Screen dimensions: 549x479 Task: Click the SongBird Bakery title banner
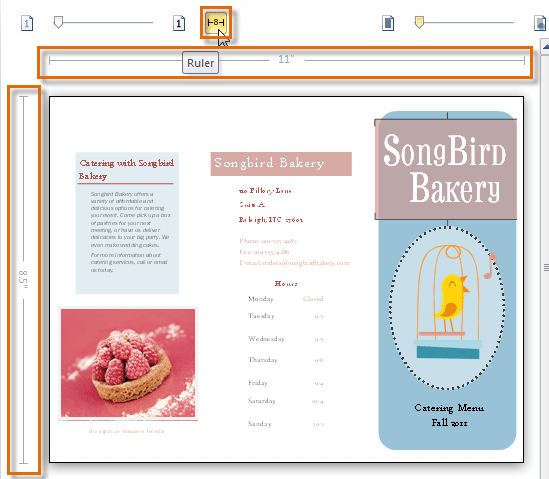click(x=446, y=169)
